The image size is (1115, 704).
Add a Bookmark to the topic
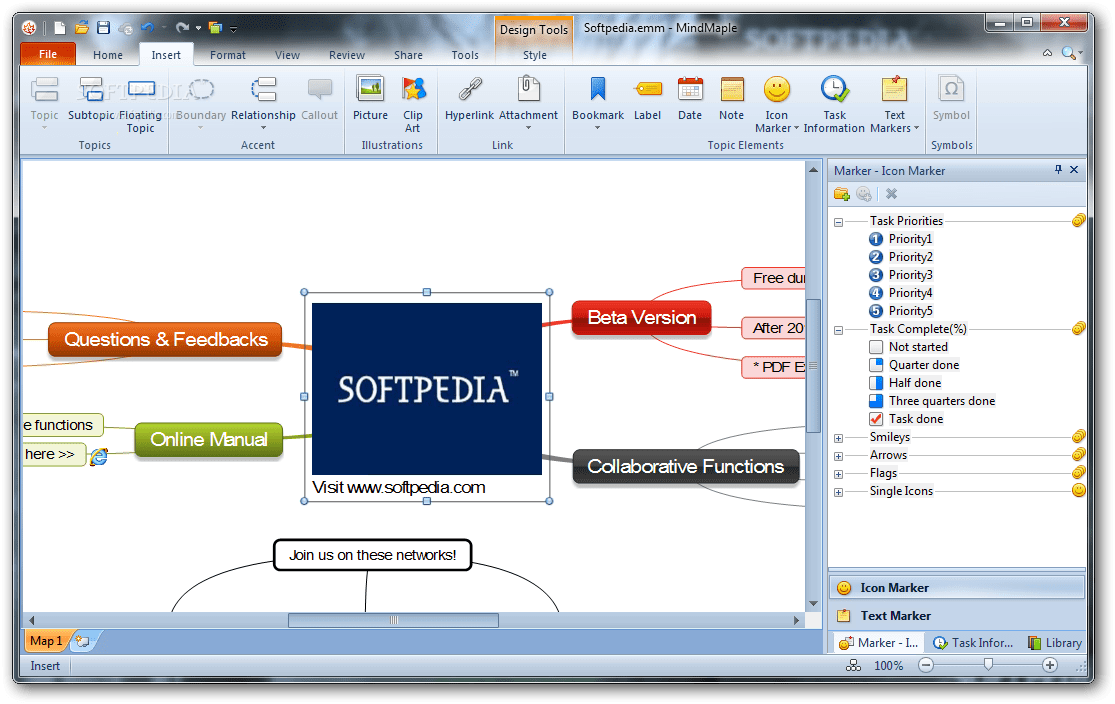pyautogui.click(x=598, y=103)
